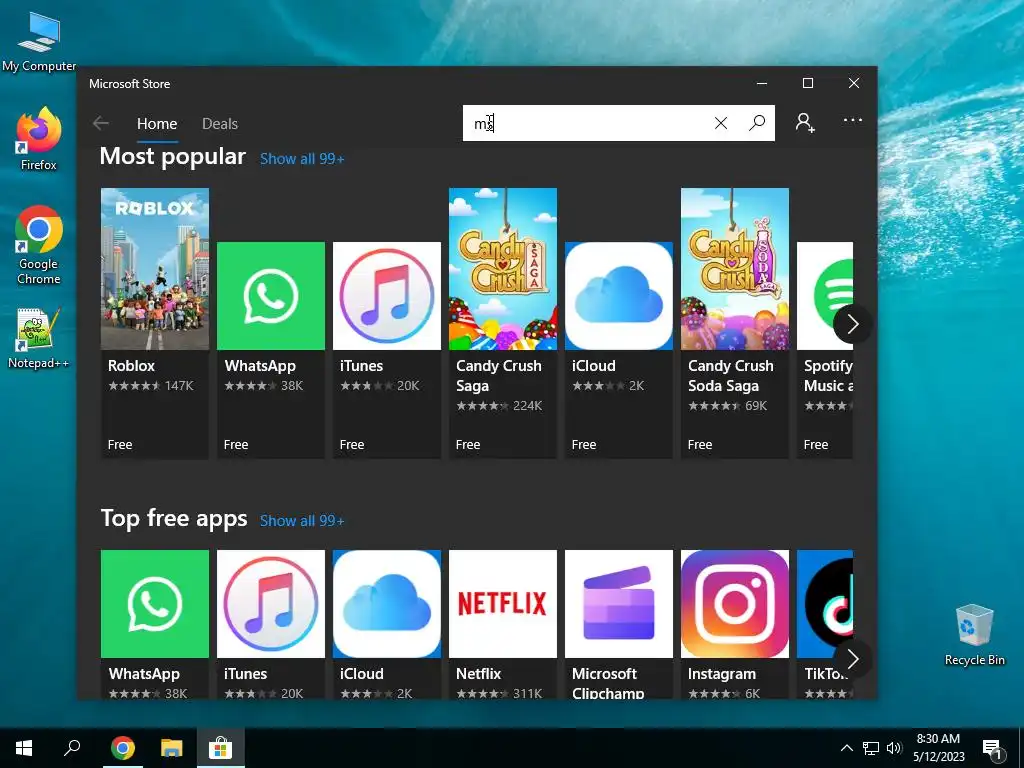This screenshot has width=1024, height=768.
Task: Open taskbar search magnifier
Action: [x=72, y=748]
